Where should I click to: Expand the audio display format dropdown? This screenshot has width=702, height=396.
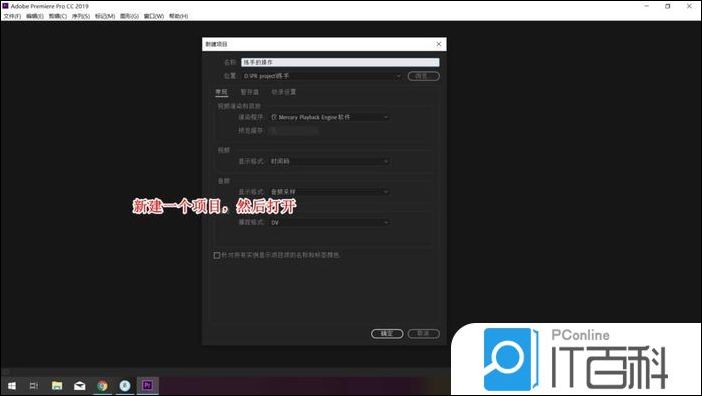(x=330, y=192)
